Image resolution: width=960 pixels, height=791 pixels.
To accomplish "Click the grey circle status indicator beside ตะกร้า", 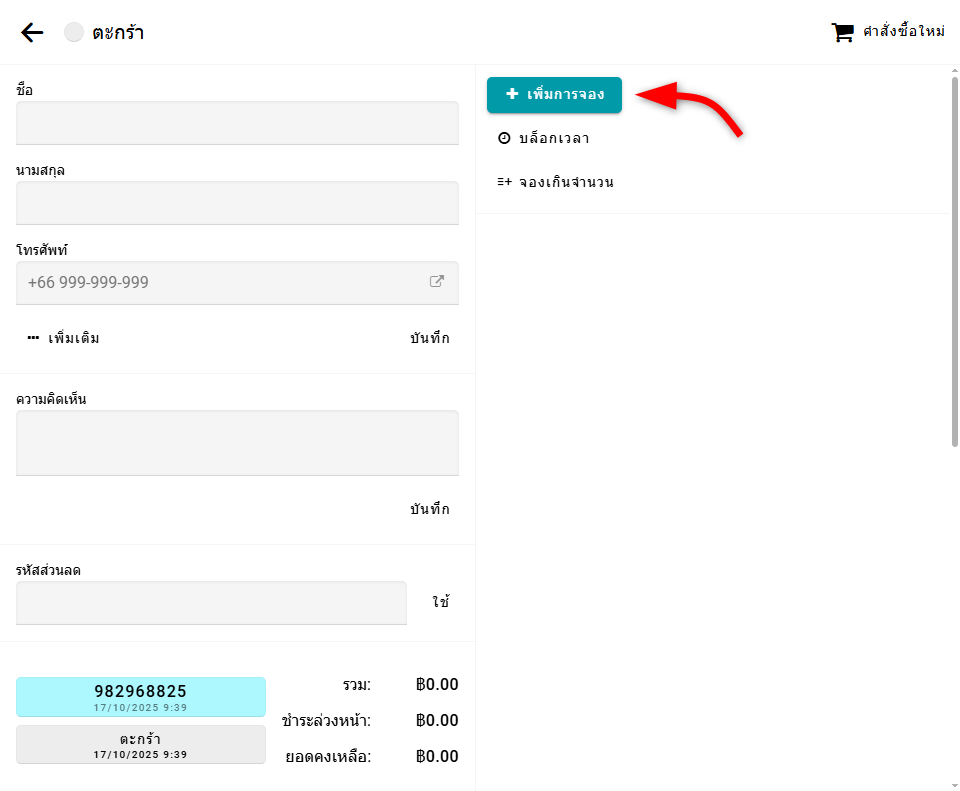I will 74,33.
